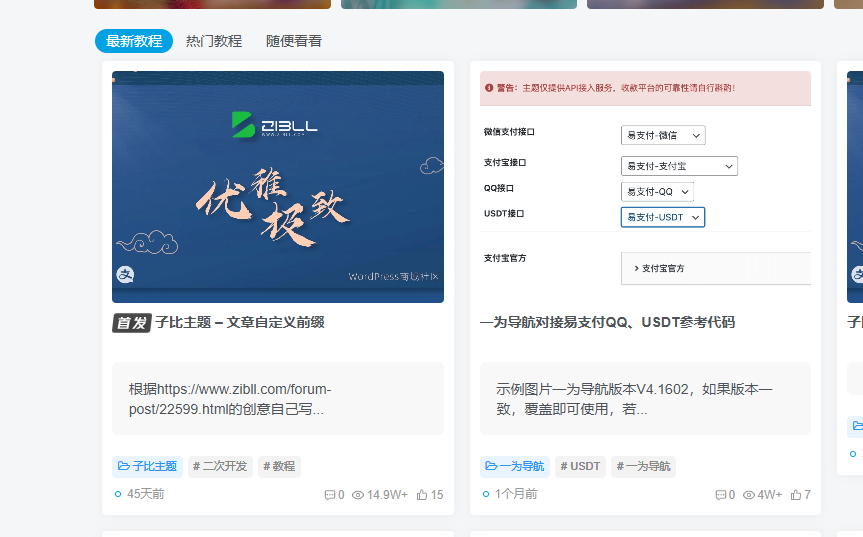This screenshot has height=537, width=863.
Task: Click the comment icon on 一为导航 card
Action: click(720, 495)
